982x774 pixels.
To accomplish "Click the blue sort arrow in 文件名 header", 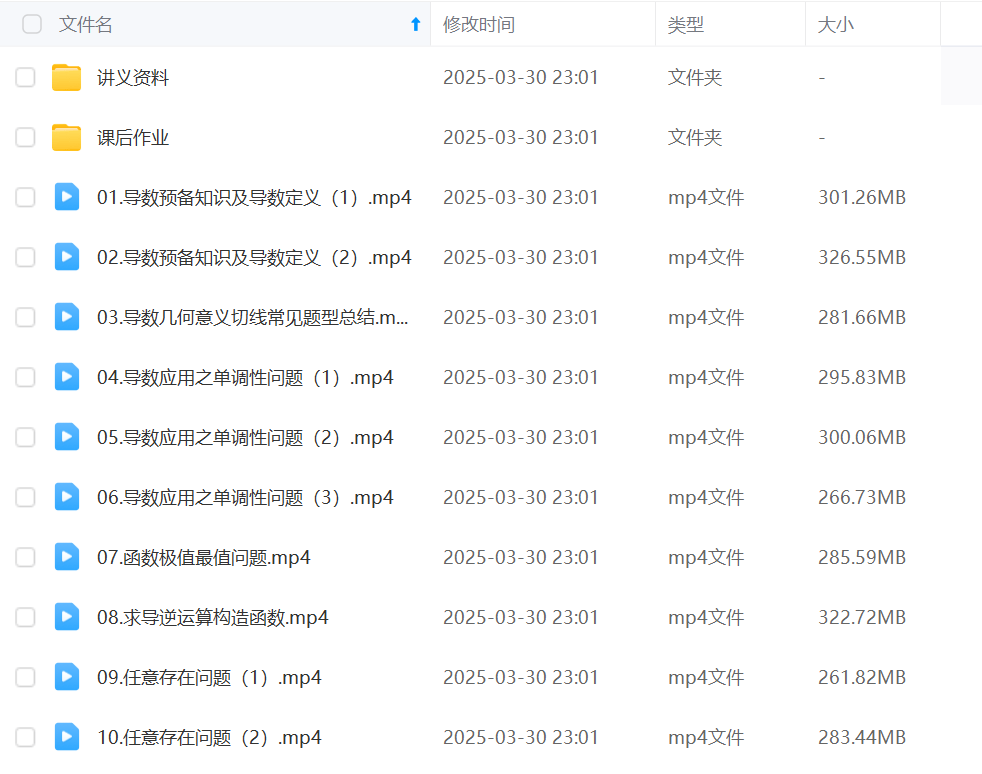I will click(415, 24).
